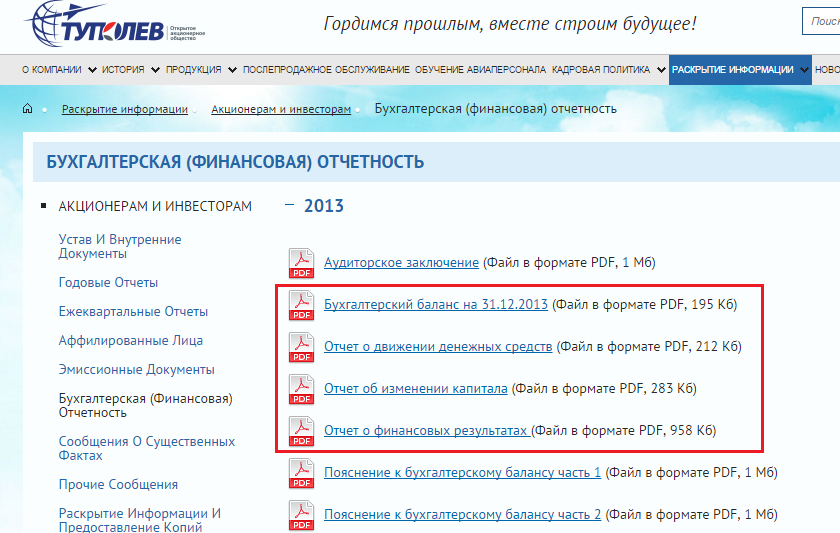Viewport: 840px width, 533px height.
Task: Open Раскрытие информации menu tab
Action: 733,70
